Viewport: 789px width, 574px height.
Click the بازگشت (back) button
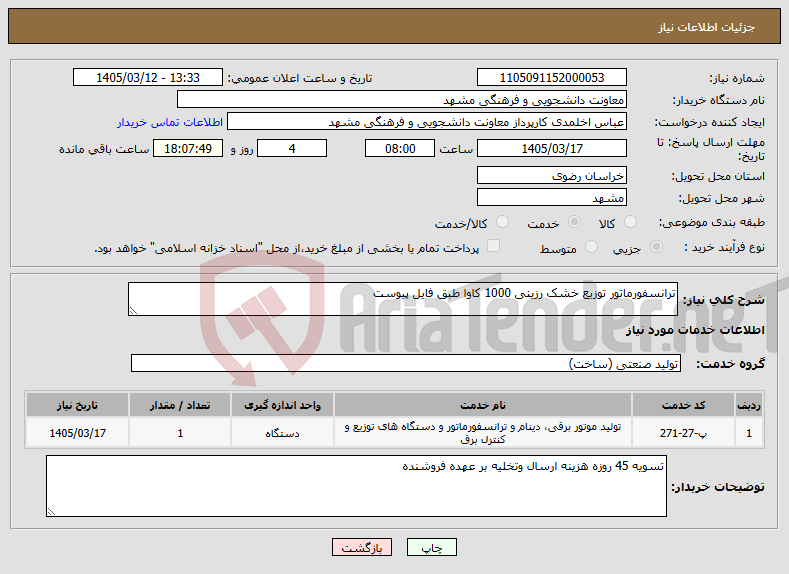[362, 547]
